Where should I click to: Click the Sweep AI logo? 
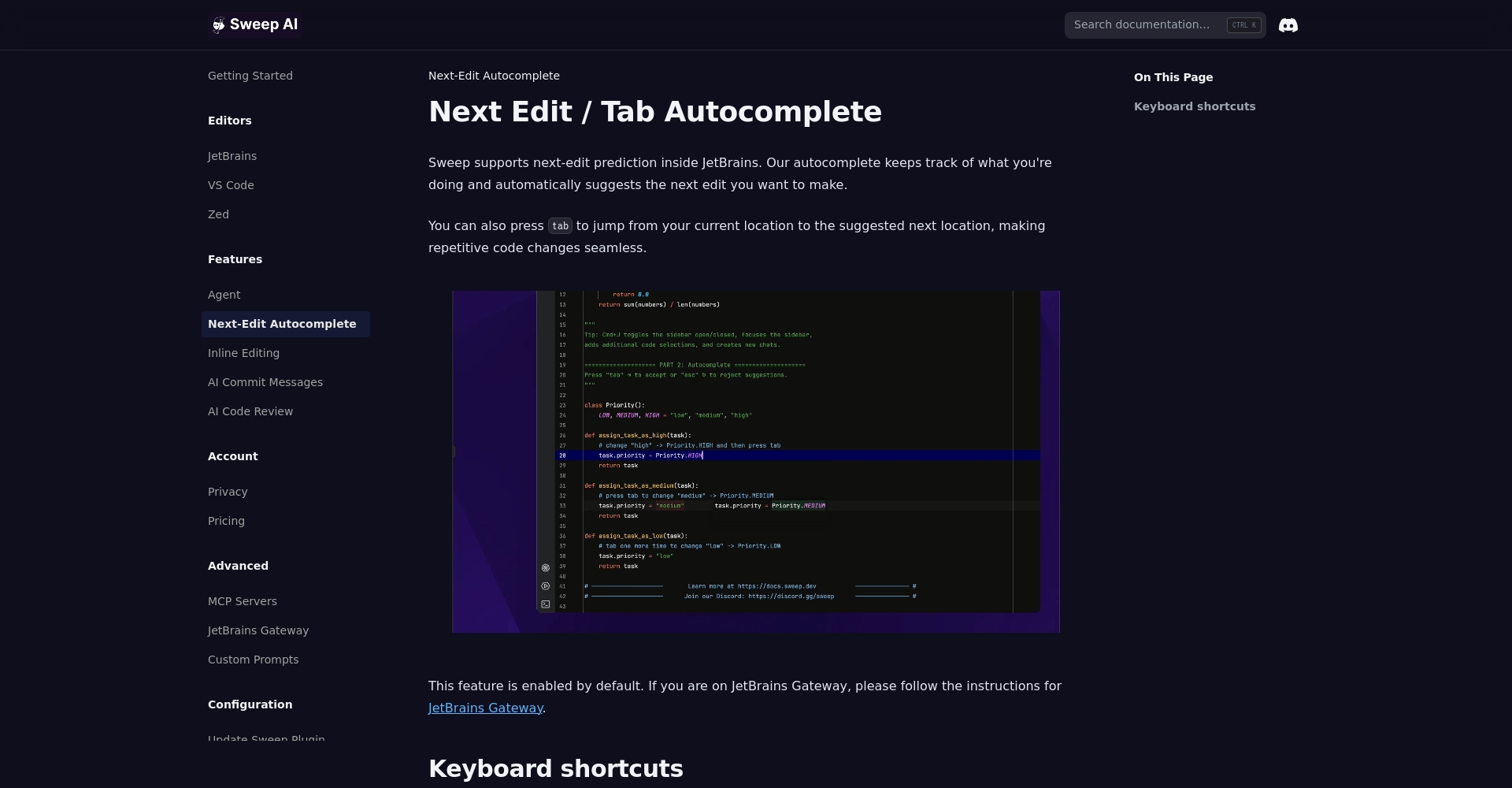tap(254, 24)
